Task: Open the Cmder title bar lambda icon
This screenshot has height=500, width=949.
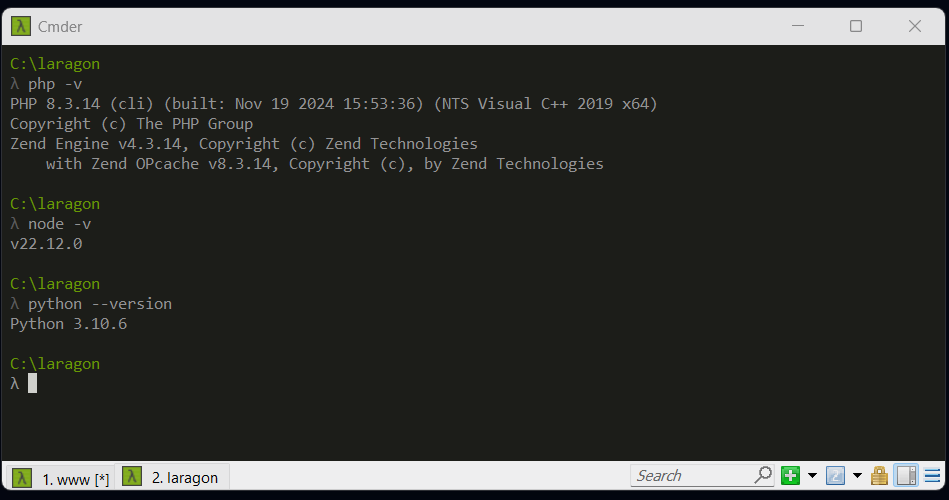Action: [21, 26]
